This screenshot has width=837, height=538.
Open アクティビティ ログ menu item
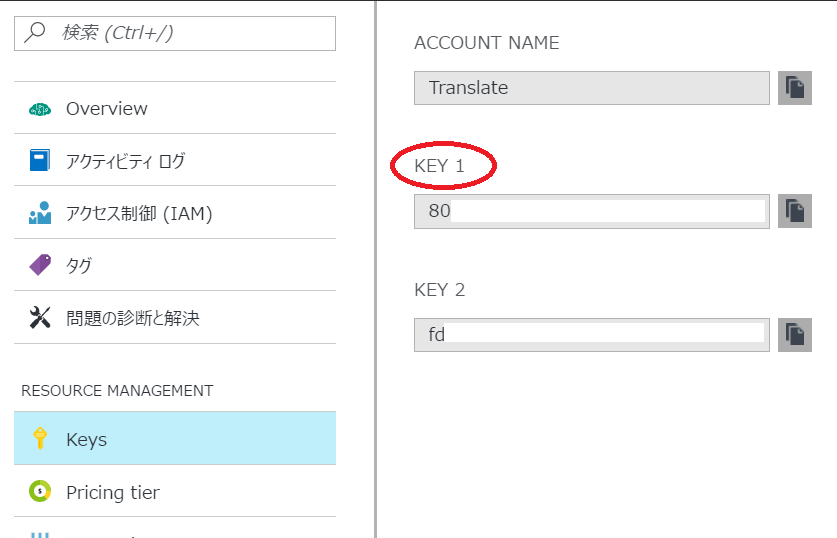[175, 160]
